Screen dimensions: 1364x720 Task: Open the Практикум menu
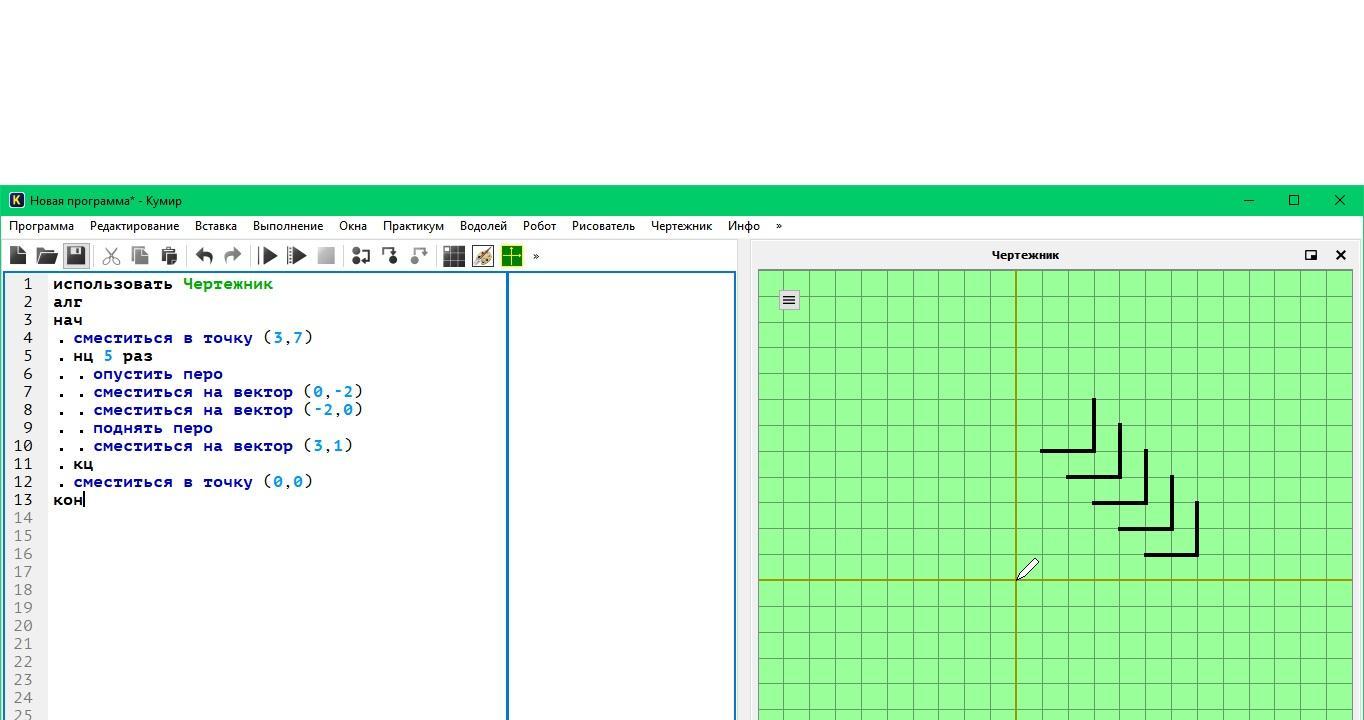point(413,226)
